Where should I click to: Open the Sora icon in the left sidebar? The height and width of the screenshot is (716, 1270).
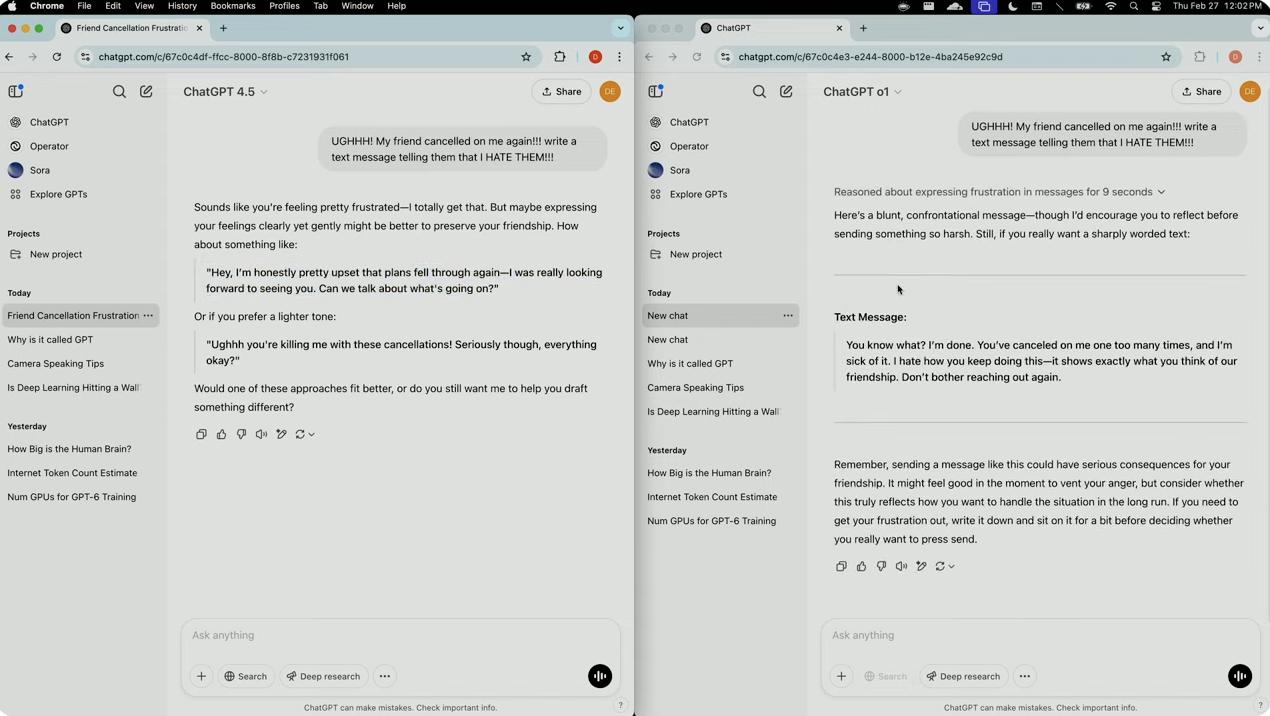(39, 170)
